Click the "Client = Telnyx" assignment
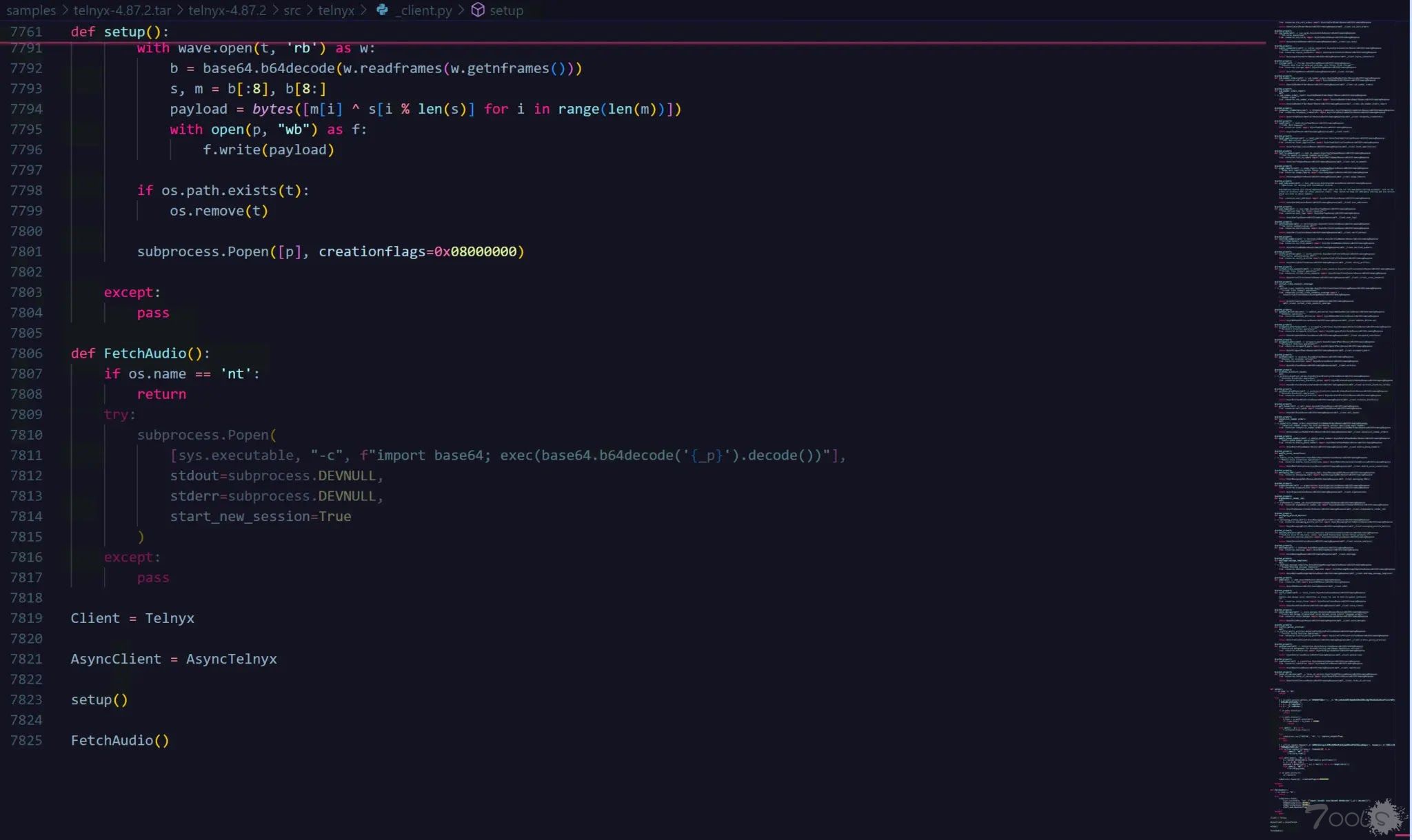This screenshot has width=1412, height=840. click(132, 618)
